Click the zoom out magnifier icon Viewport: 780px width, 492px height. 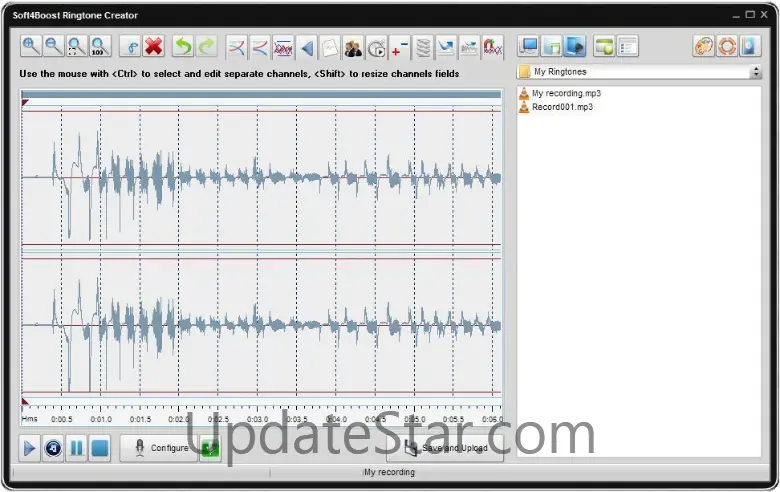click(x=53, y=46)
